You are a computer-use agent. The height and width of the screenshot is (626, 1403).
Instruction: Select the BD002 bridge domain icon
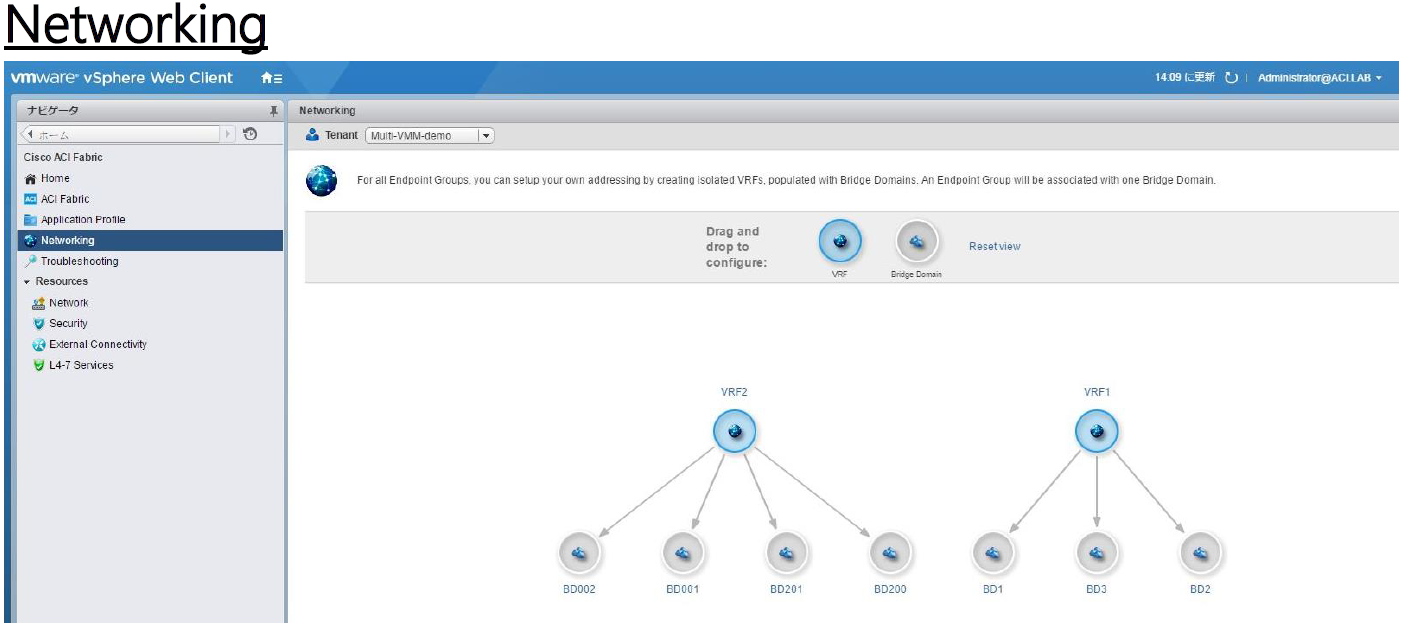pyautogui.click(x=580, y=551)
